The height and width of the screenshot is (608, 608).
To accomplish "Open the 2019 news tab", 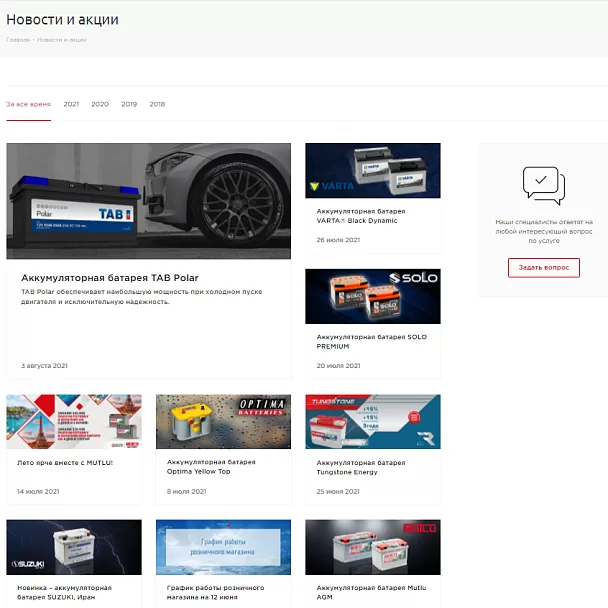I will pos(129,104).
